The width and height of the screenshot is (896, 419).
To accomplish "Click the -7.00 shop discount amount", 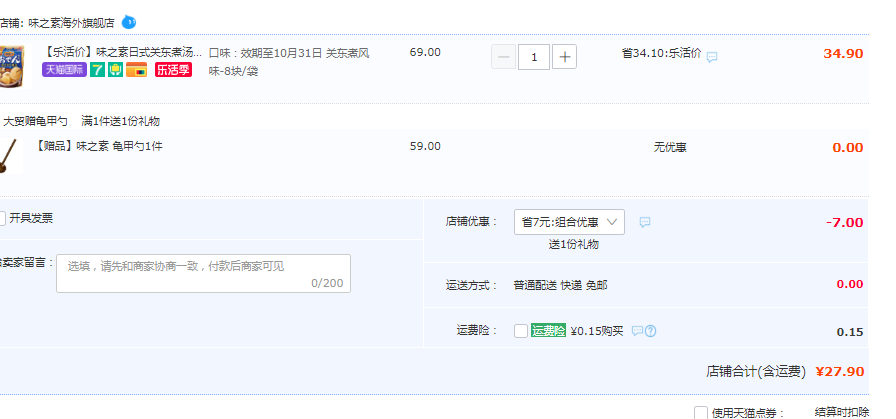I will [x=845, y=222].
